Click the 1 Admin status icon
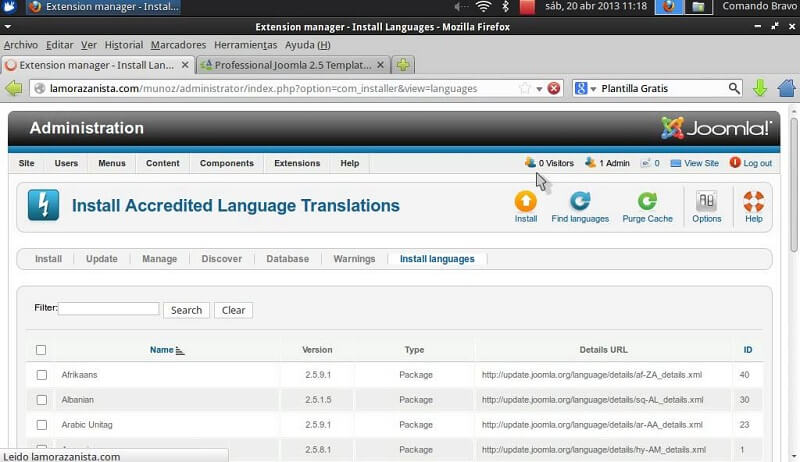The width and height of the screenshot is (800, 462). pos(590,163)
